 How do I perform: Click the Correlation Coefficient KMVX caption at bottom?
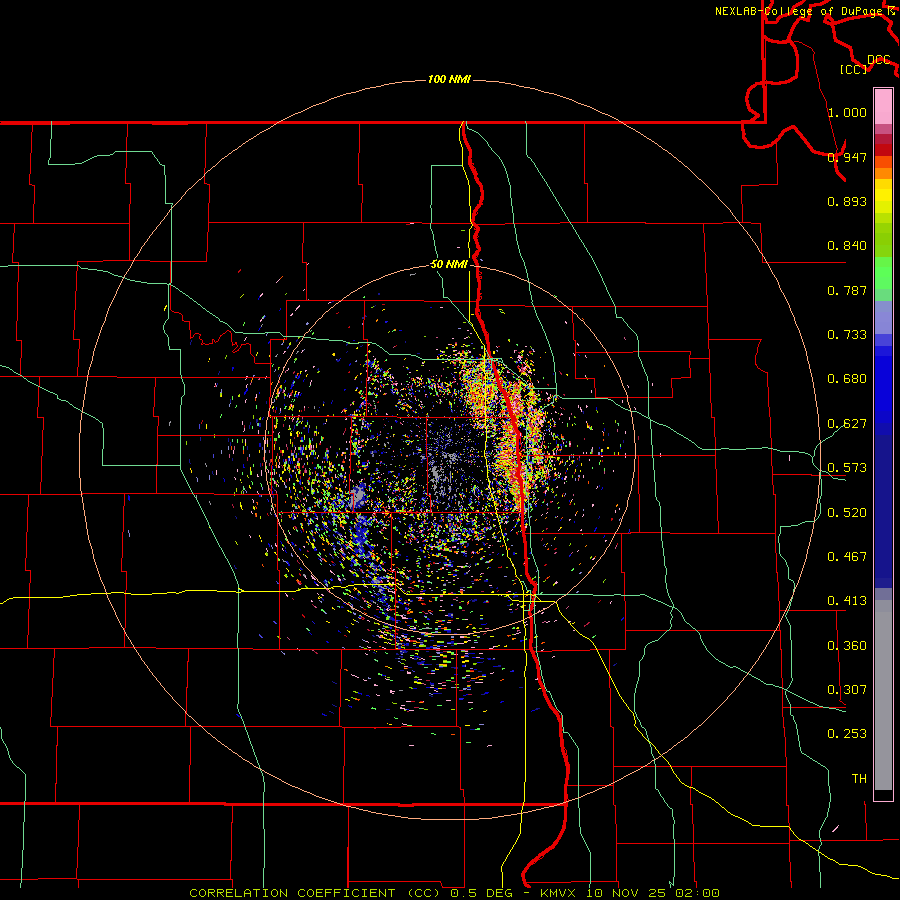(454, 893)
